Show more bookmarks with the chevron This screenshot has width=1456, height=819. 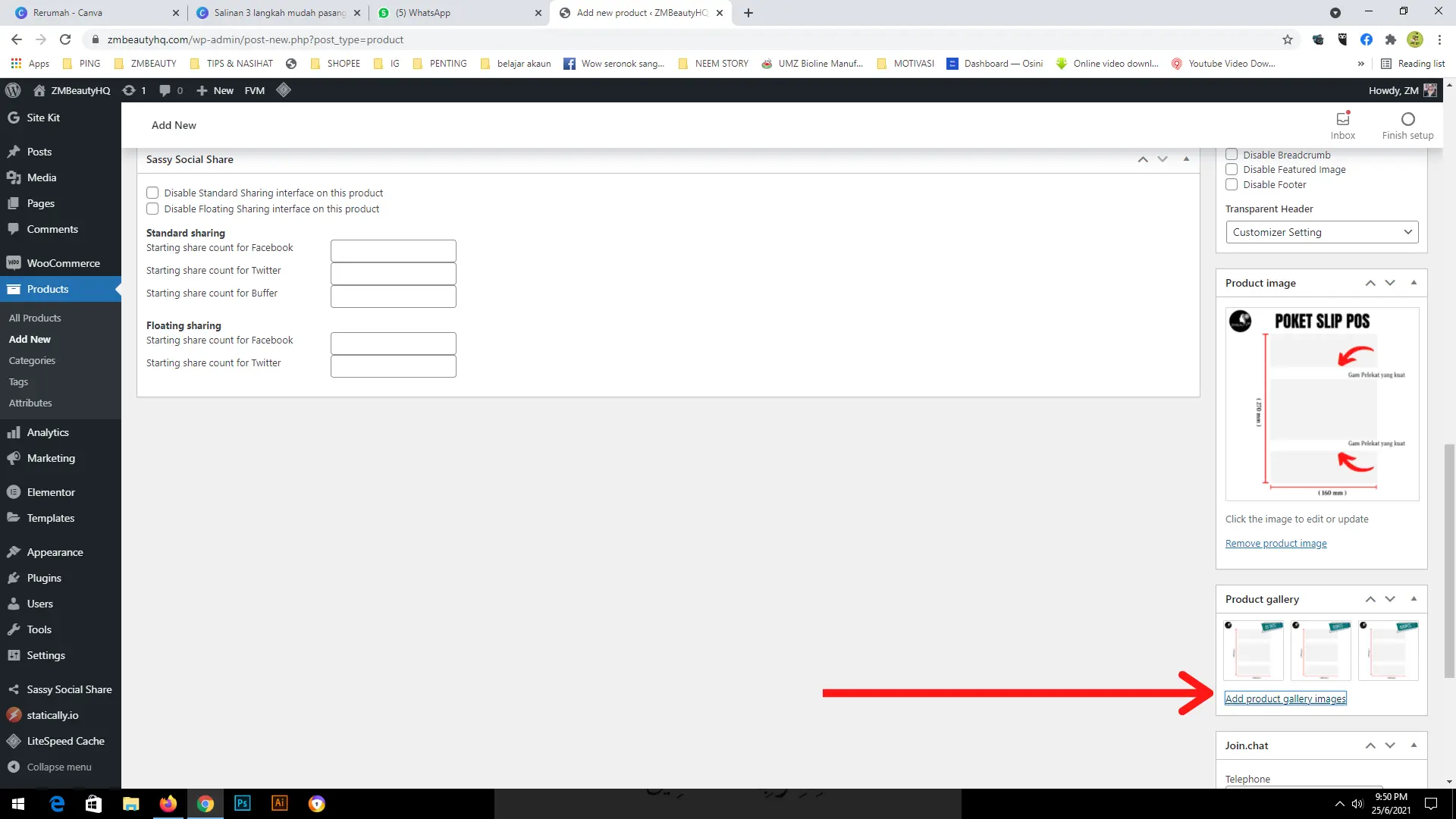1361,64
